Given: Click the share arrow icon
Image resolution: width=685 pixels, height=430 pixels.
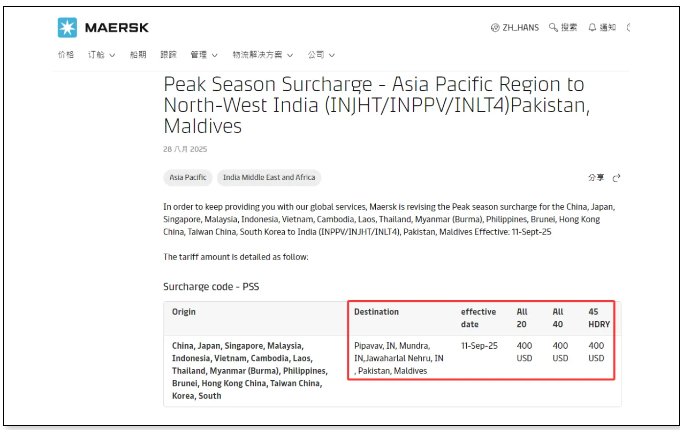Looking at the screenshot, I should point(616,178).
